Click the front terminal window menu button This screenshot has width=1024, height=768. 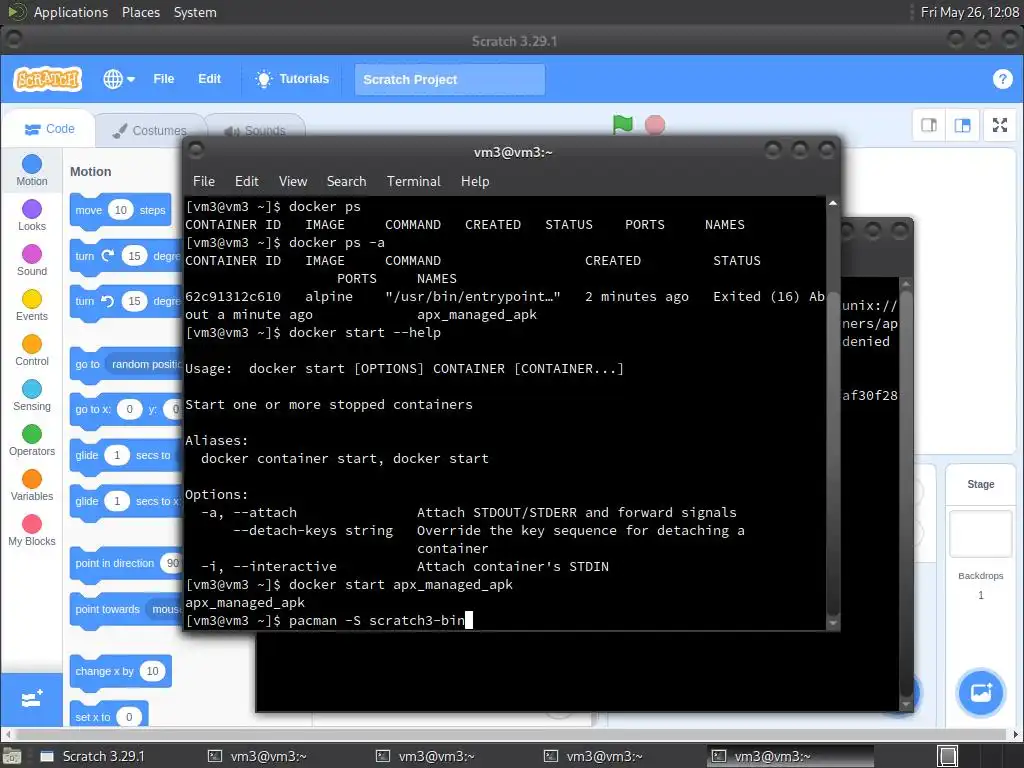click(195, 150)
